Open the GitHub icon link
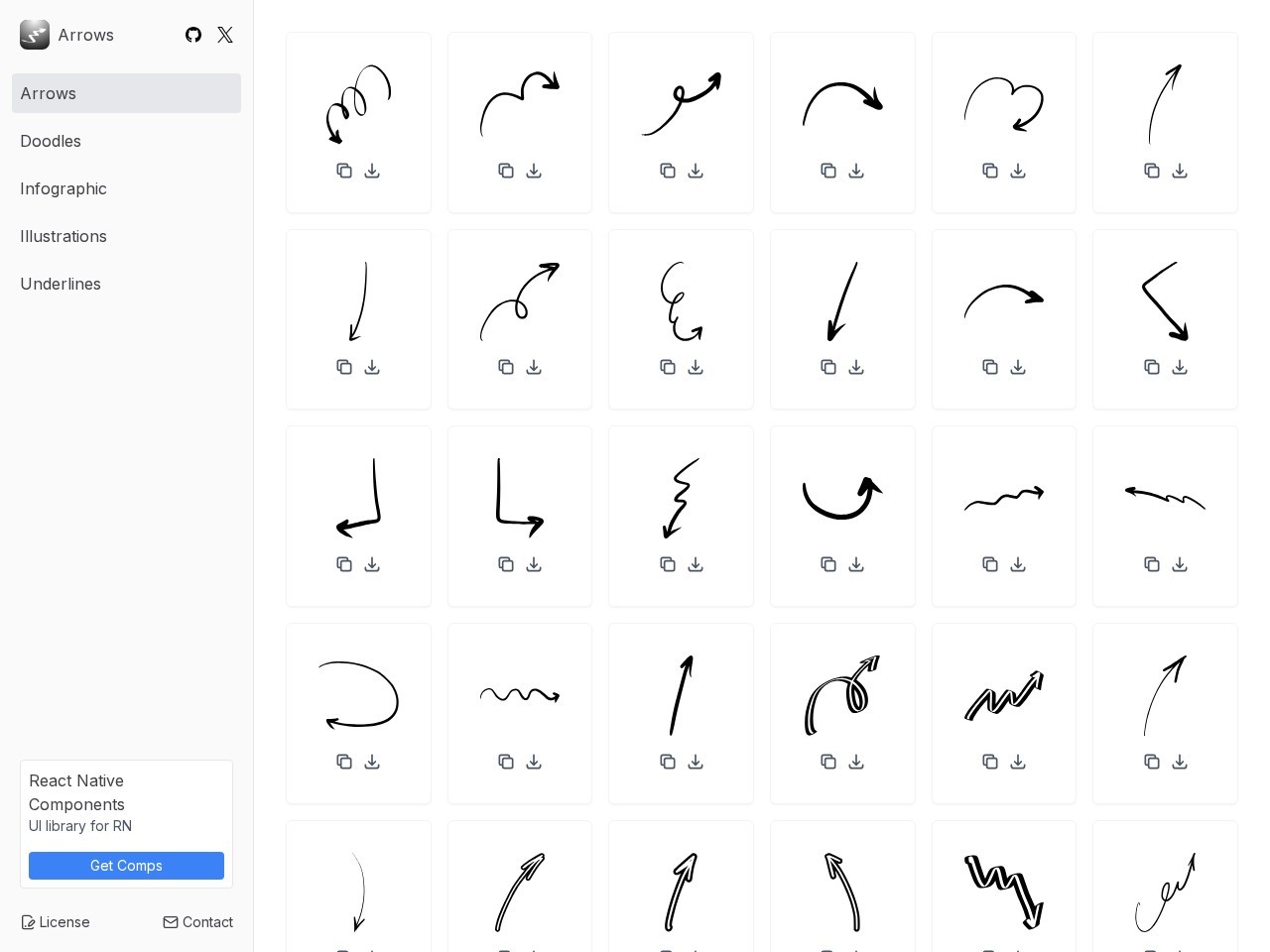The width and height of the screenshot is (1270, 952). tap(193, 35)
